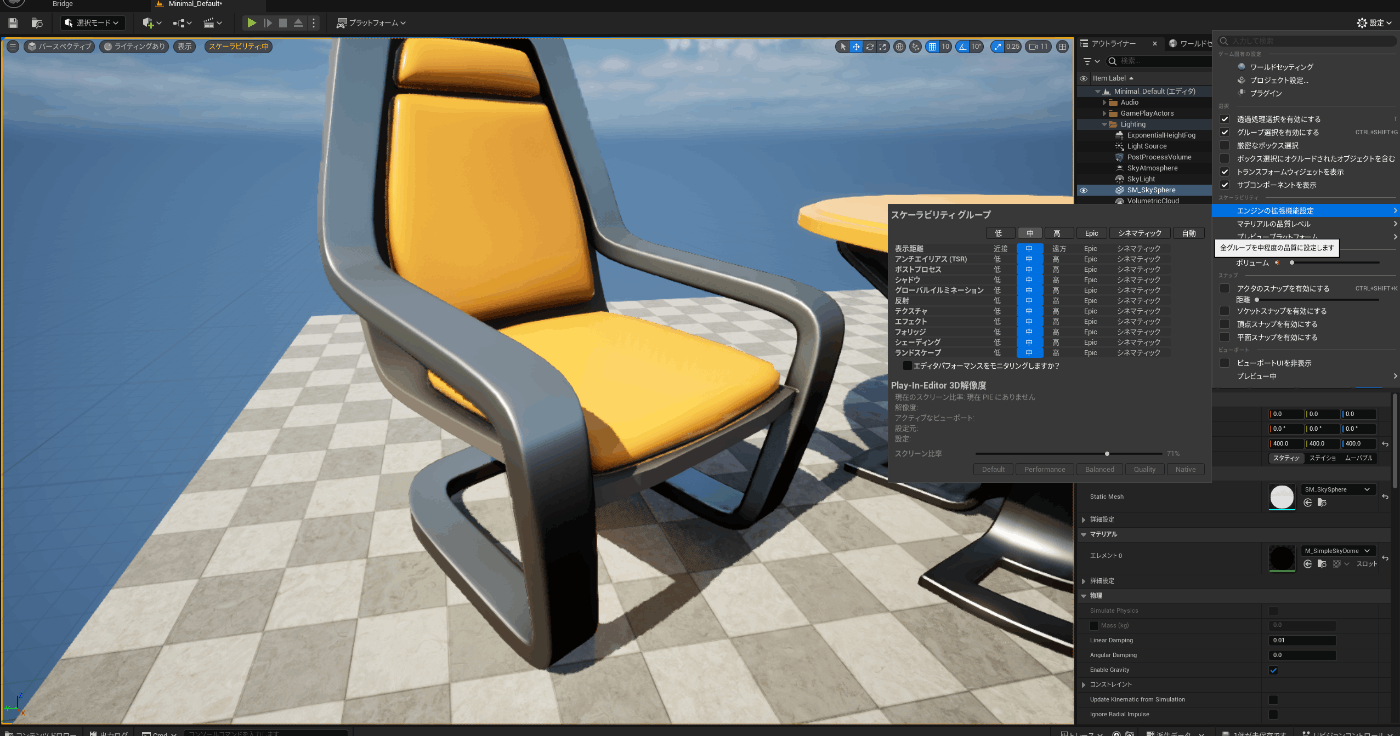The image size is (1400, 736).
Task: Toggle scale snapping icon in the viewport
Action: [998, 46]
